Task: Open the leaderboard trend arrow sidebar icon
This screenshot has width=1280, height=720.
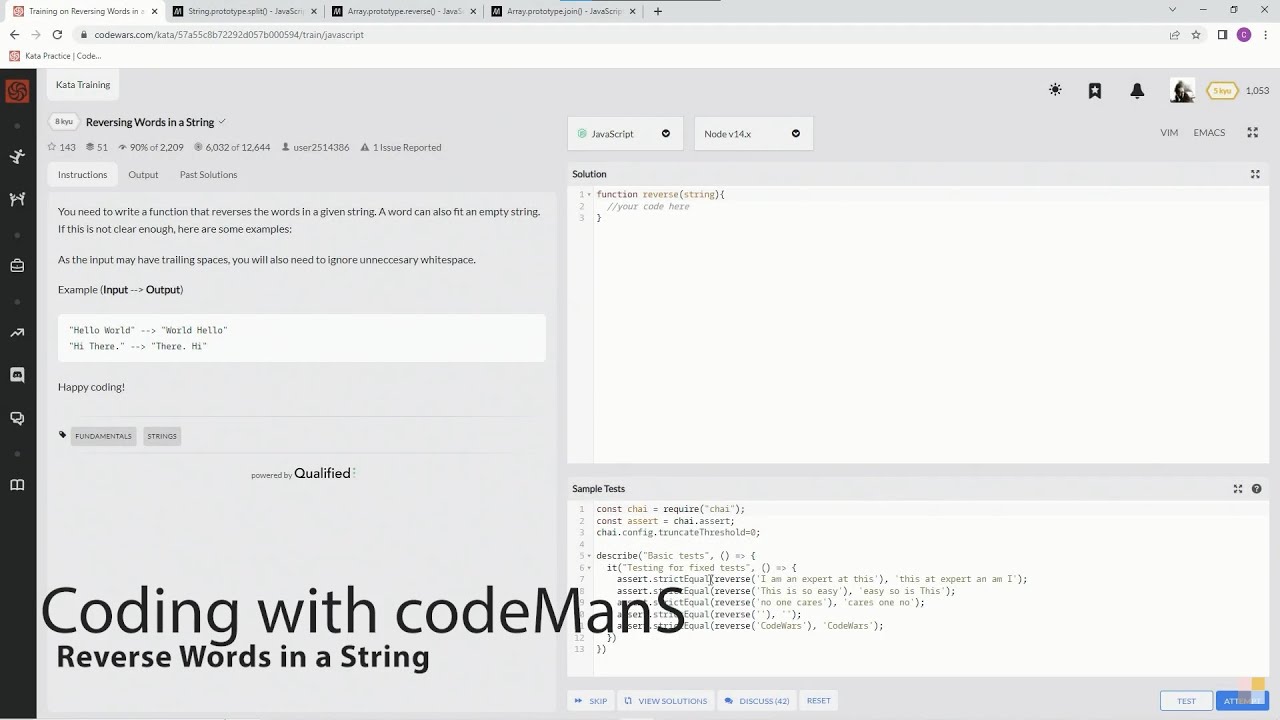Action: (17, 333)
